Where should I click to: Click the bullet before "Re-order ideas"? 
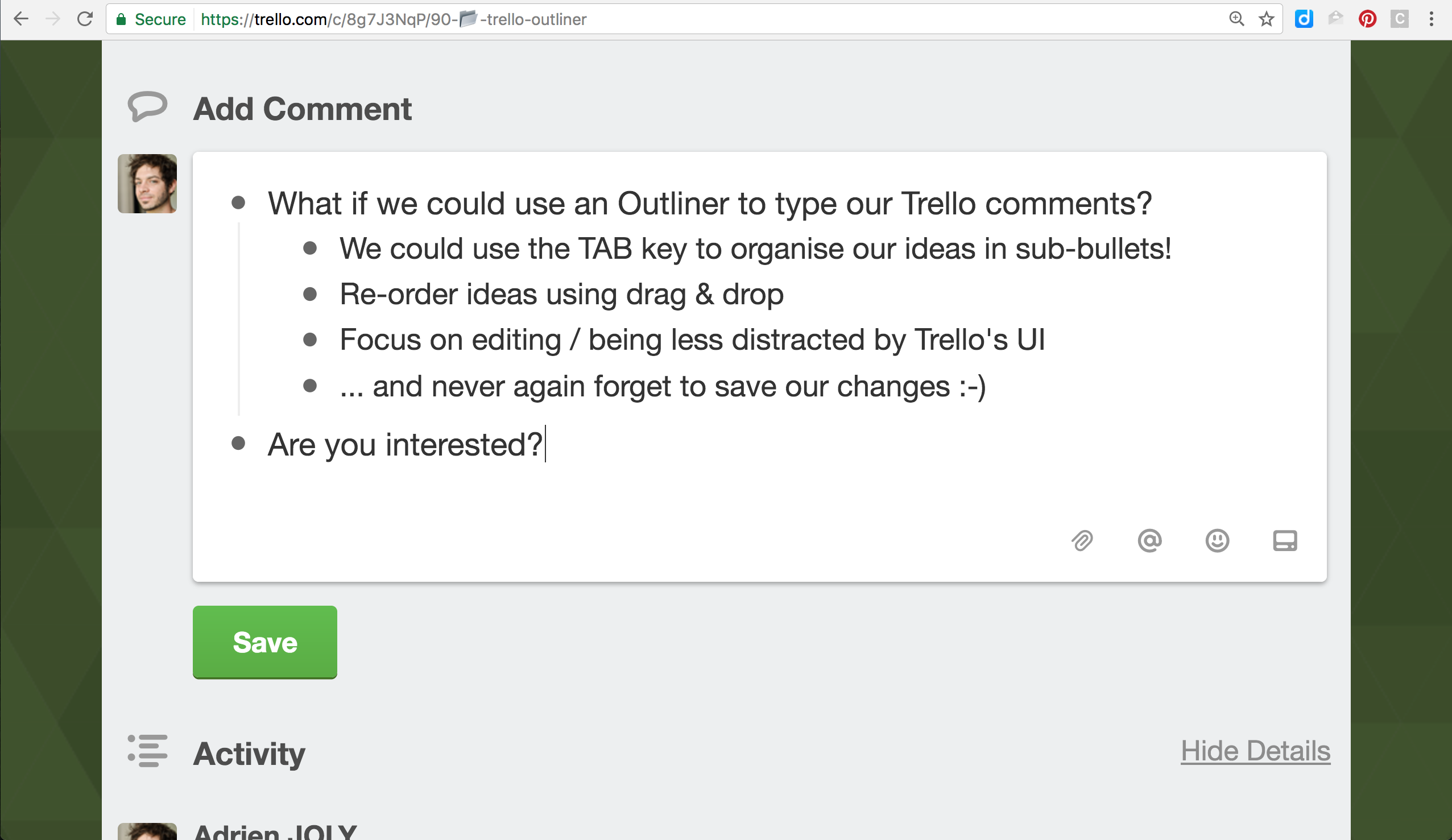(310, 294)
